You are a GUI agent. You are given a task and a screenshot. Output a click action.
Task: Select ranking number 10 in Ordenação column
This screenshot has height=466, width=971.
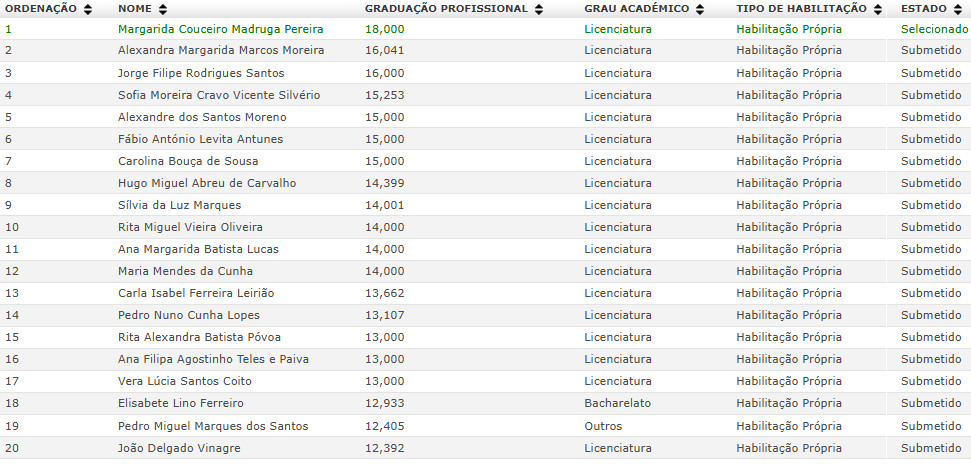click(x=12, y=227)
